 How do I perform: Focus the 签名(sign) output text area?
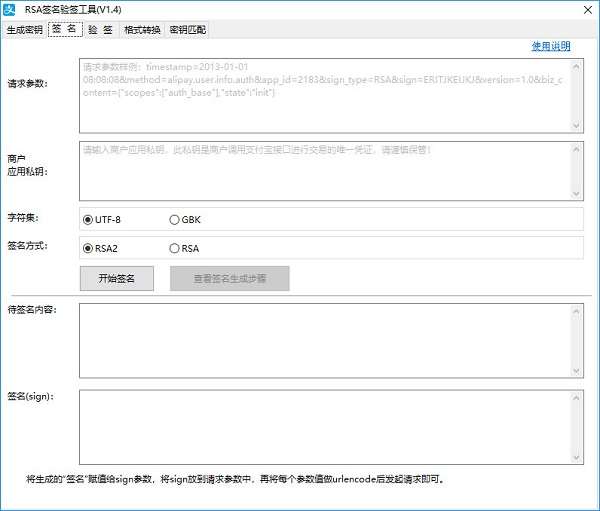[x=331, y=427]
